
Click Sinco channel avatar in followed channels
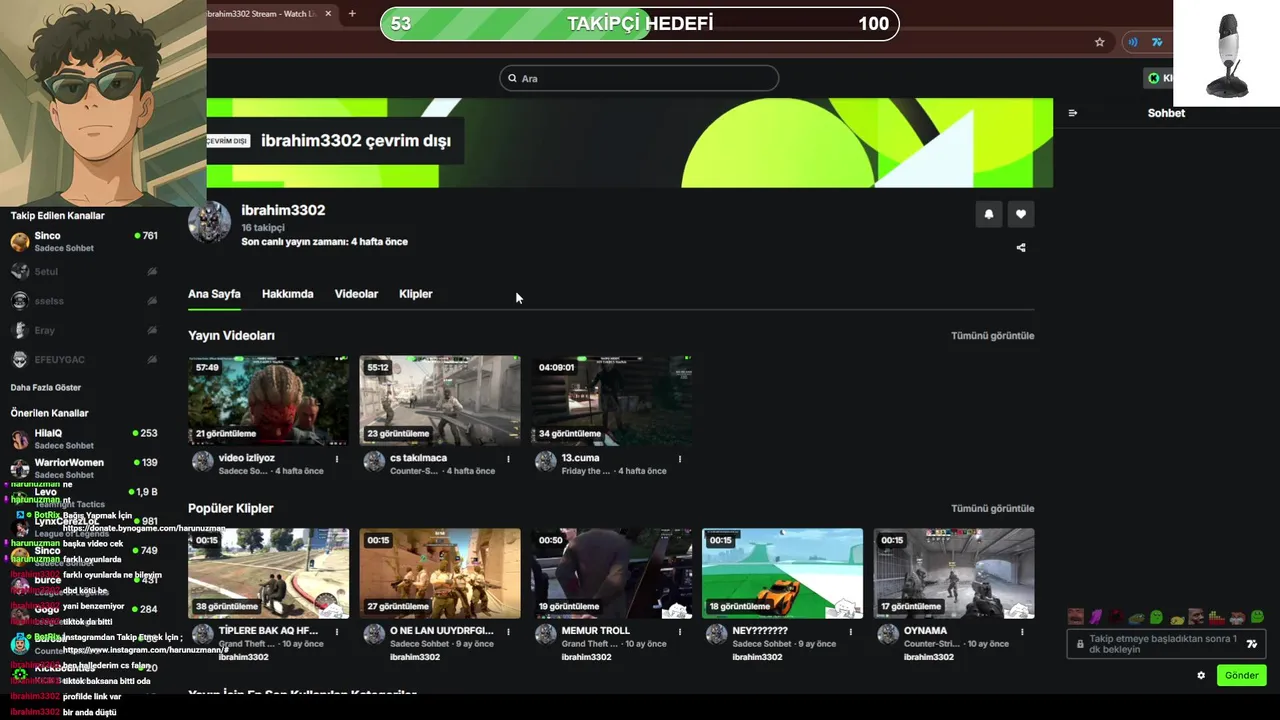20,242
